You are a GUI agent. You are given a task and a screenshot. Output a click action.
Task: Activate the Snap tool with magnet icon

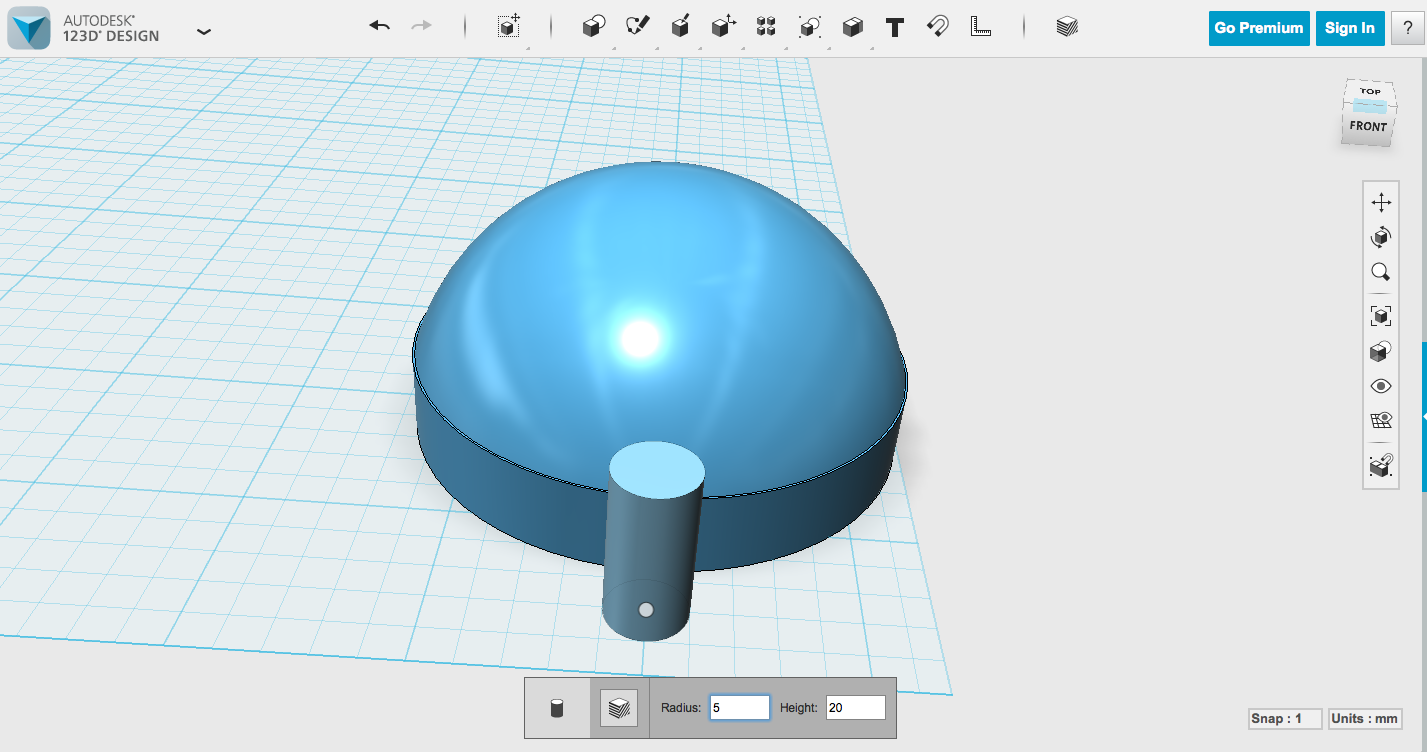[936, 26]
